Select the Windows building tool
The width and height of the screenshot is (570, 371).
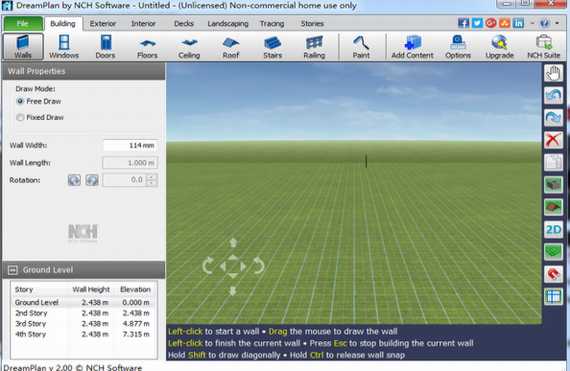[64, 47]
